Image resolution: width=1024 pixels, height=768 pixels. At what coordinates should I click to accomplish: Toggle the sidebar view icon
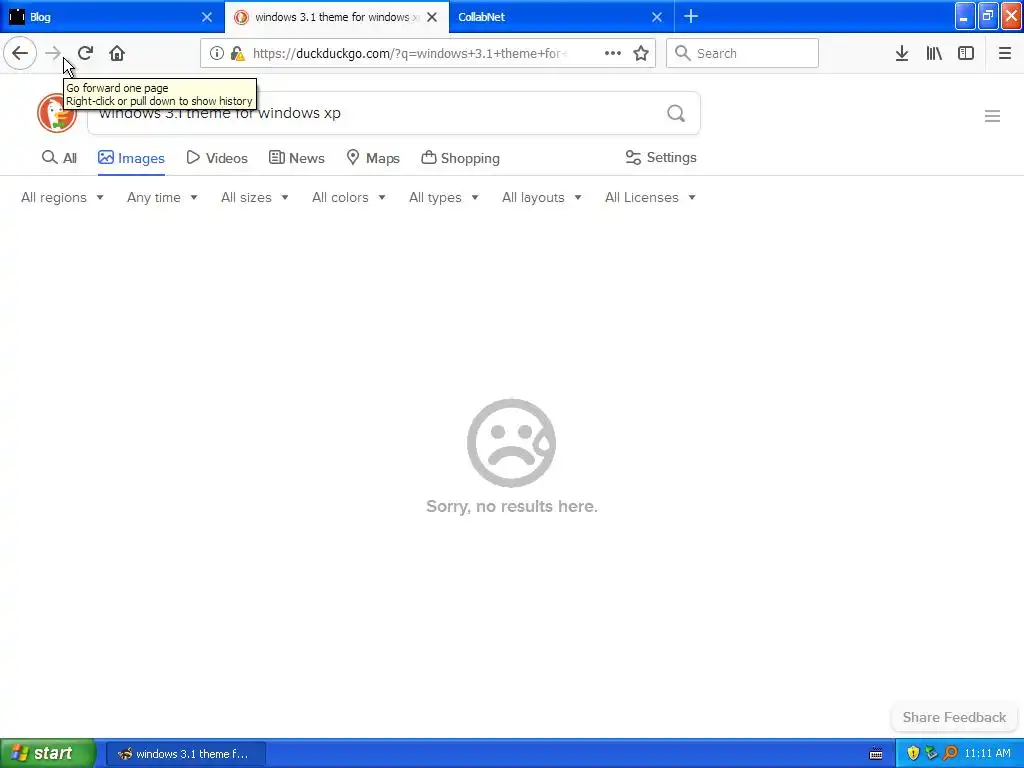pyautogui.click(x=966, y=54)
